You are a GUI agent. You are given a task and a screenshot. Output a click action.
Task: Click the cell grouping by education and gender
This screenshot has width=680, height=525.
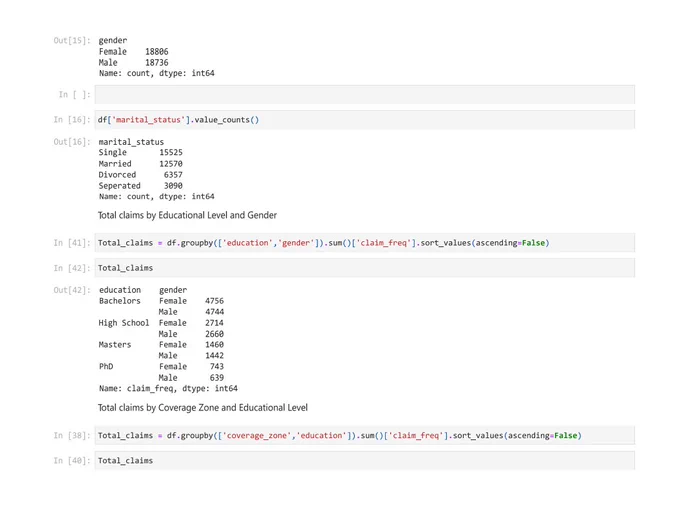[365, 243]
